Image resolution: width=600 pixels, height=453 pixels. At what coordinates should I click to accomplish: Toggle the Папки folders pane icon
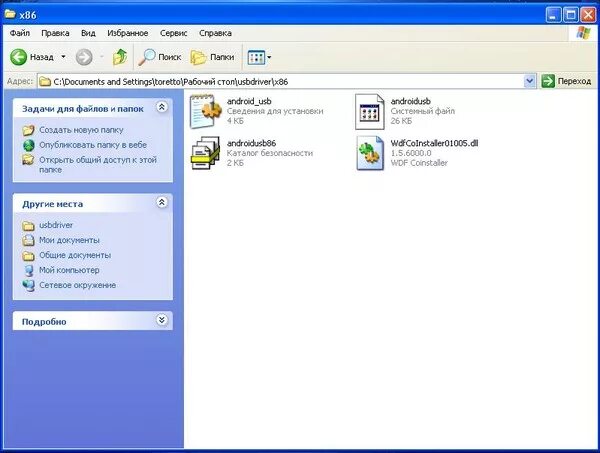point(198,57)
